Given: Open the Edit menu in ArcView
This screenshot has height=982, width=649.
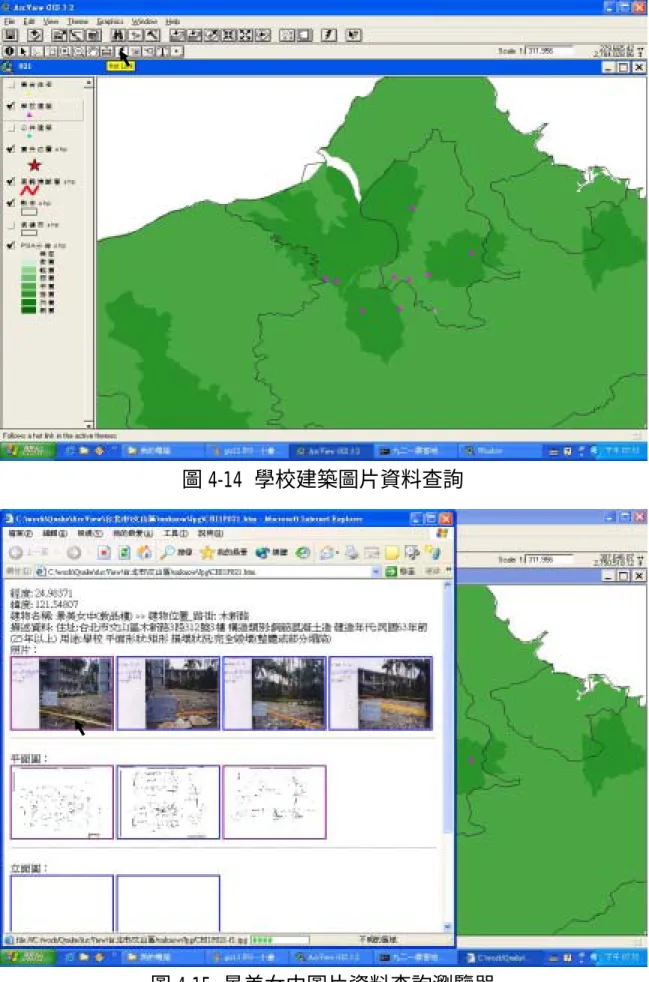Looking at the screenshot, I should click(x=29, y=21).
